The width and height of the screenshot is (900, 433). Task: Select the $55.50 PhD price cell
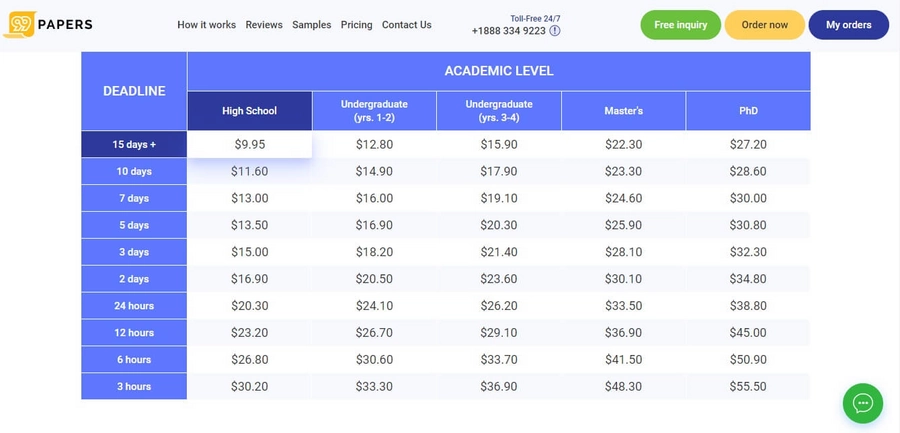(748, 386)
